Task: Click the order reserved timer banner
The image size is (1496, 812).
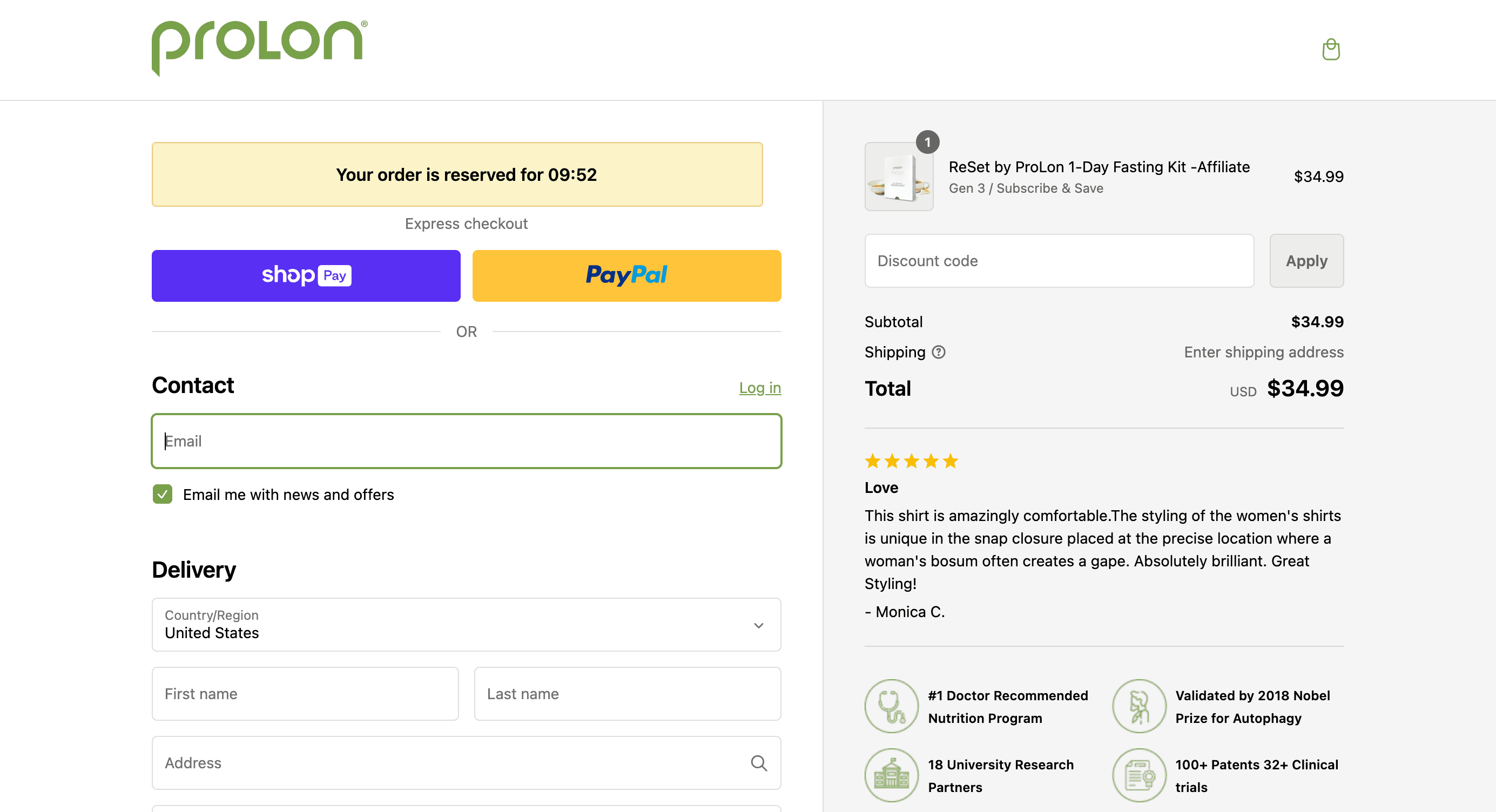Action: click(457, 175)
